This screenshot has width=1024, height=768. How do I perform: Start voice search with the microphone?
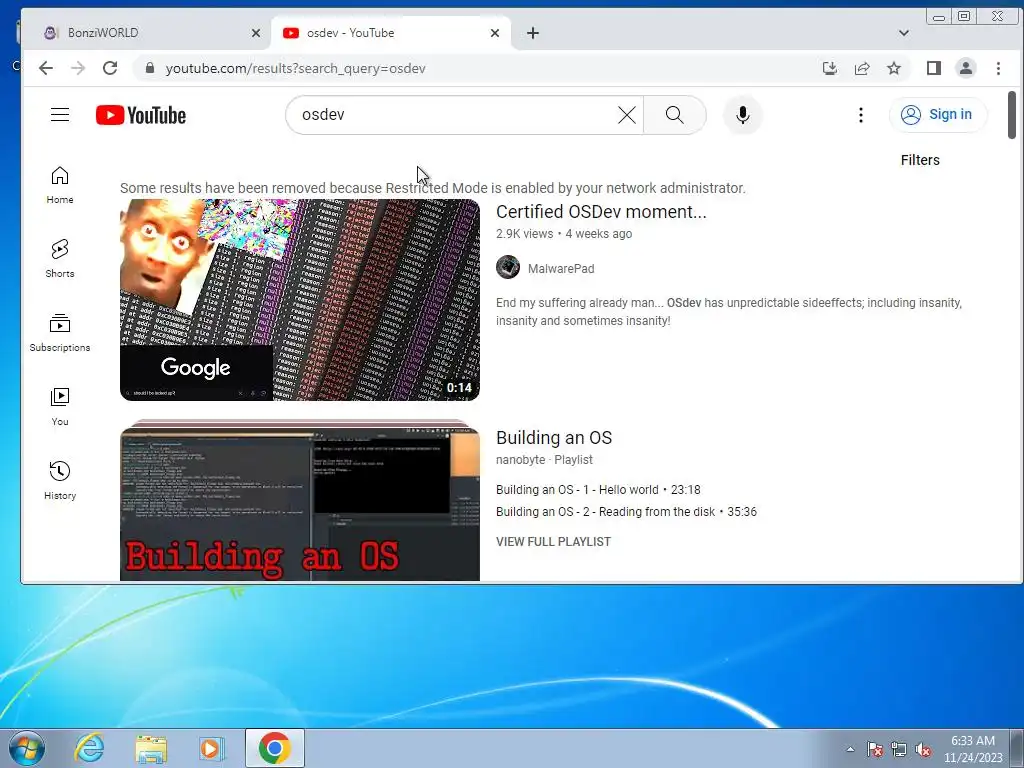click(743, 115)
